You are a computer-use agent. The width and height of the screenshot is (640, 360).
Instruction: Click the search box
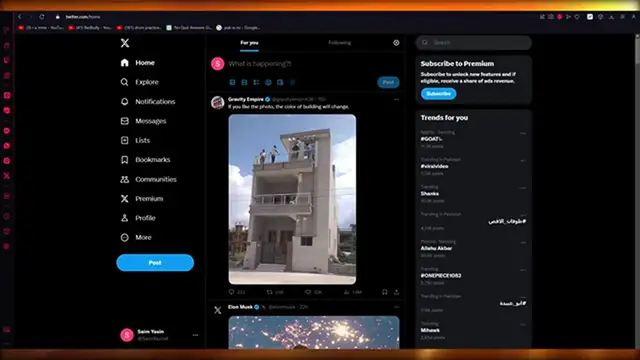474,42
